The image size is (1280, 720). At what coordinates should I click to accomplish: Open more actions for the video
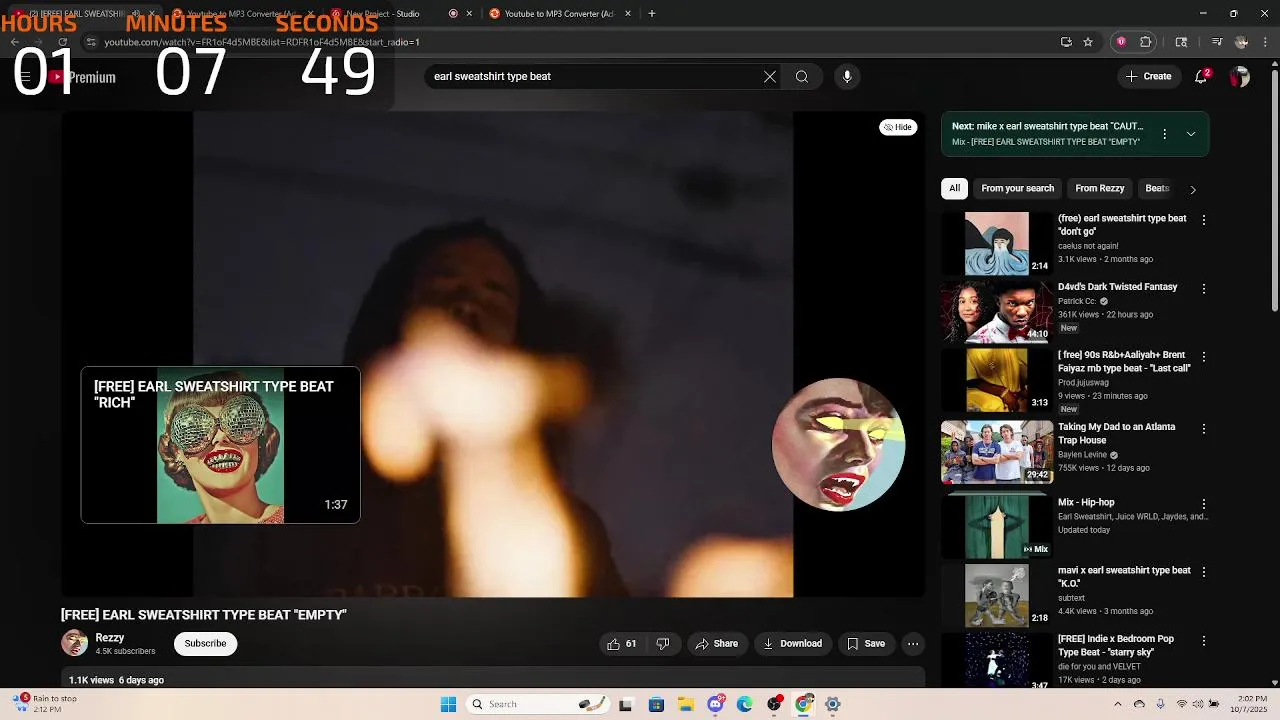(913, 644)
